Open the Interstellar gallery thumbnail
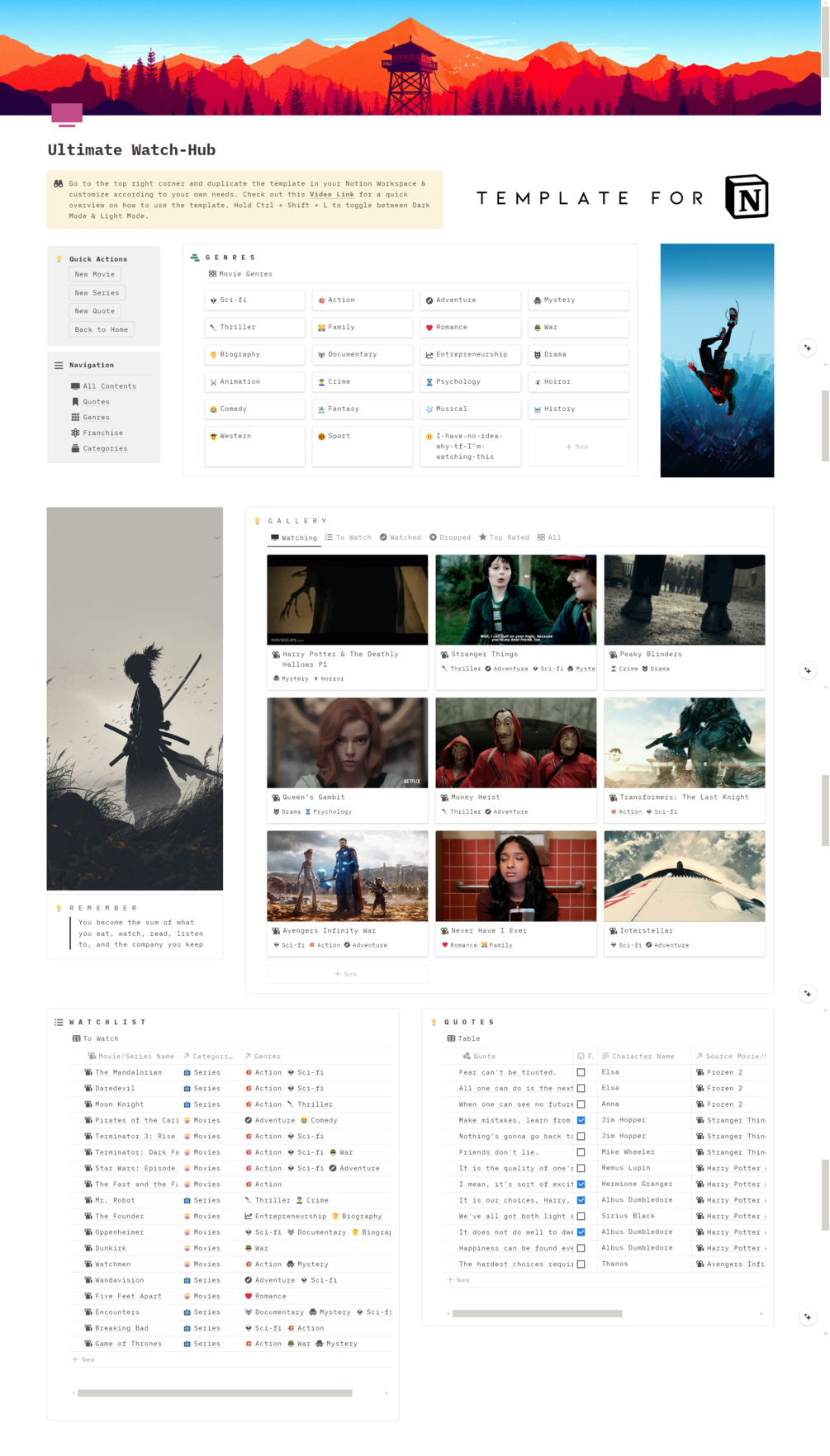Viewport: 830px width, 1456px height. click(685, 877)
